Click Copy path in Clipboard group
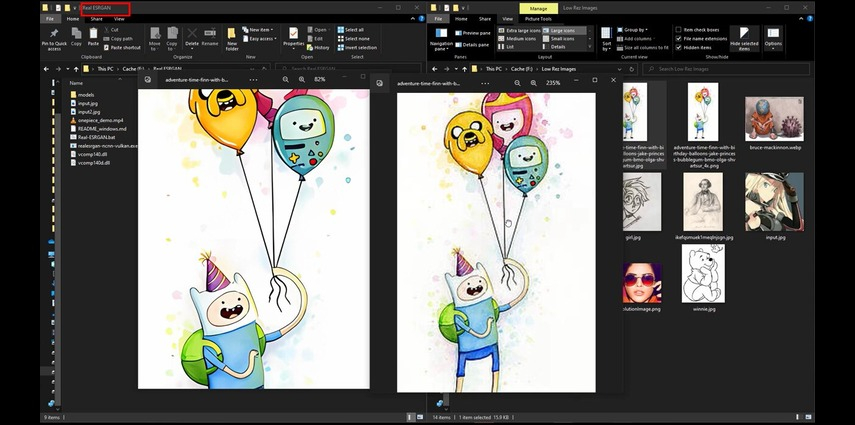This screenshot has height=425, width=855. 118,39
